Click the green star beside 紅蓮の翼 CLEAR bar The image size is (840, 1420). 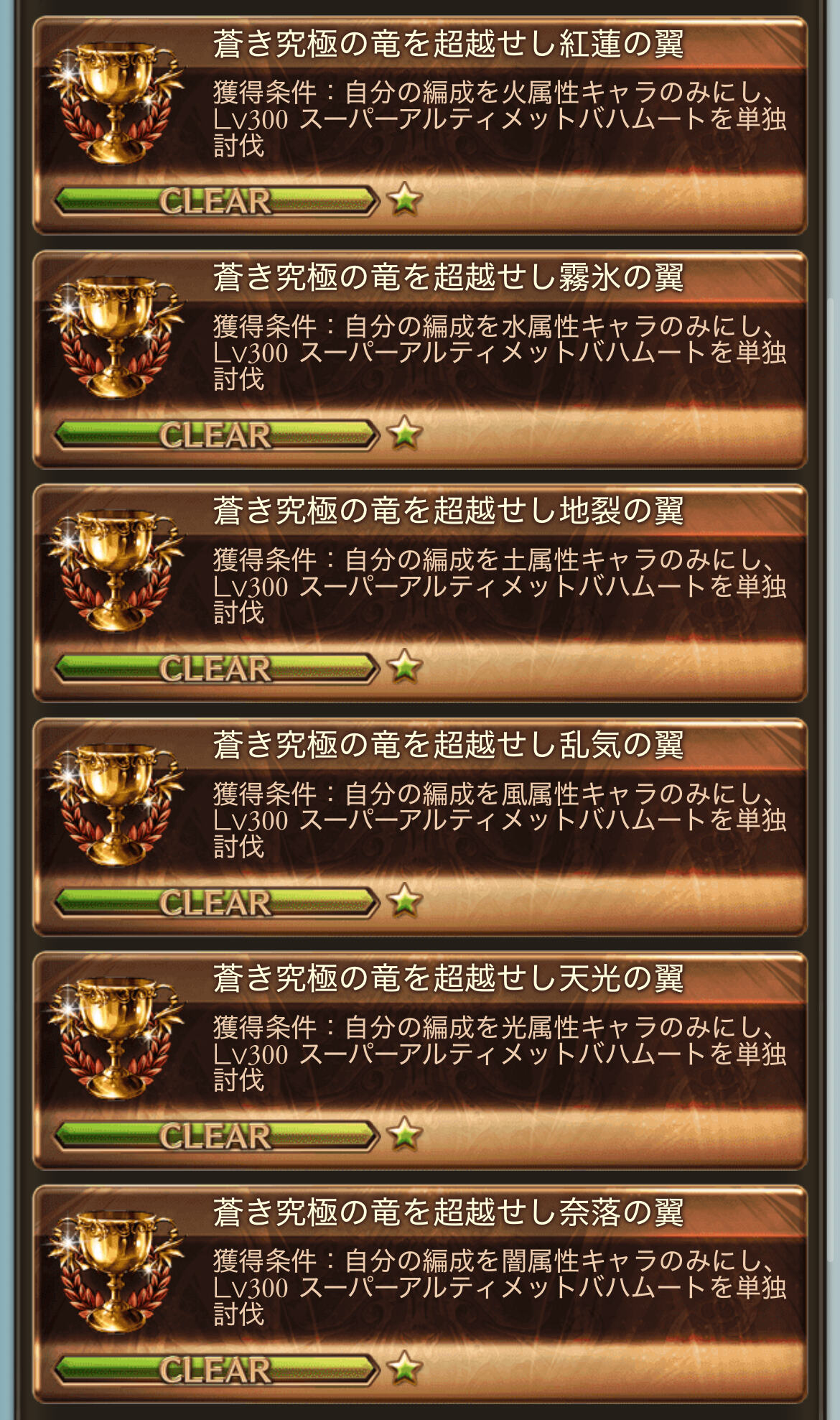pos(404,199)
